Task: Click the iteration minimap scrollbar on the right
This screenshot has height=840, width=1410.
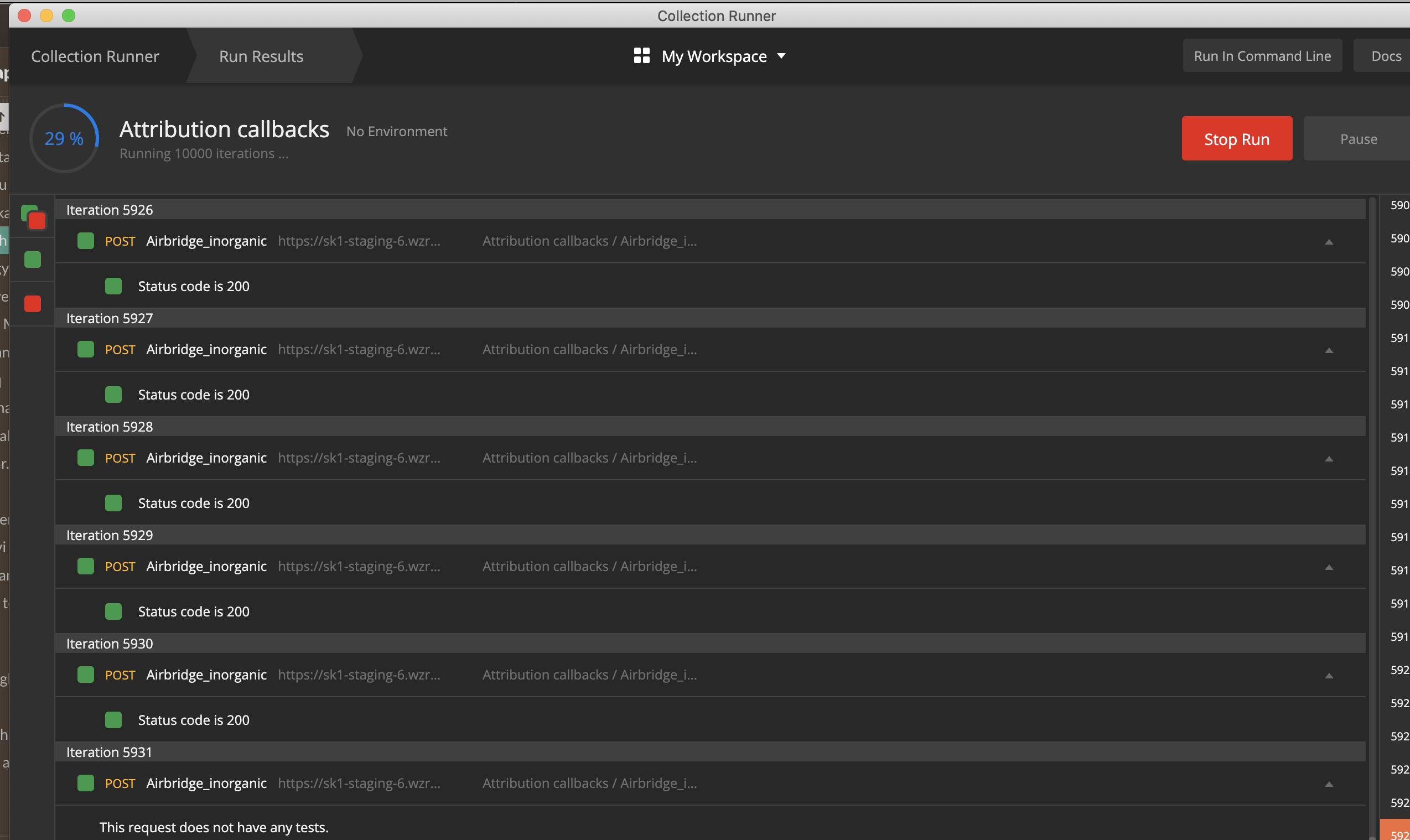Action: pyautogui.click(x=1374, y=453)
